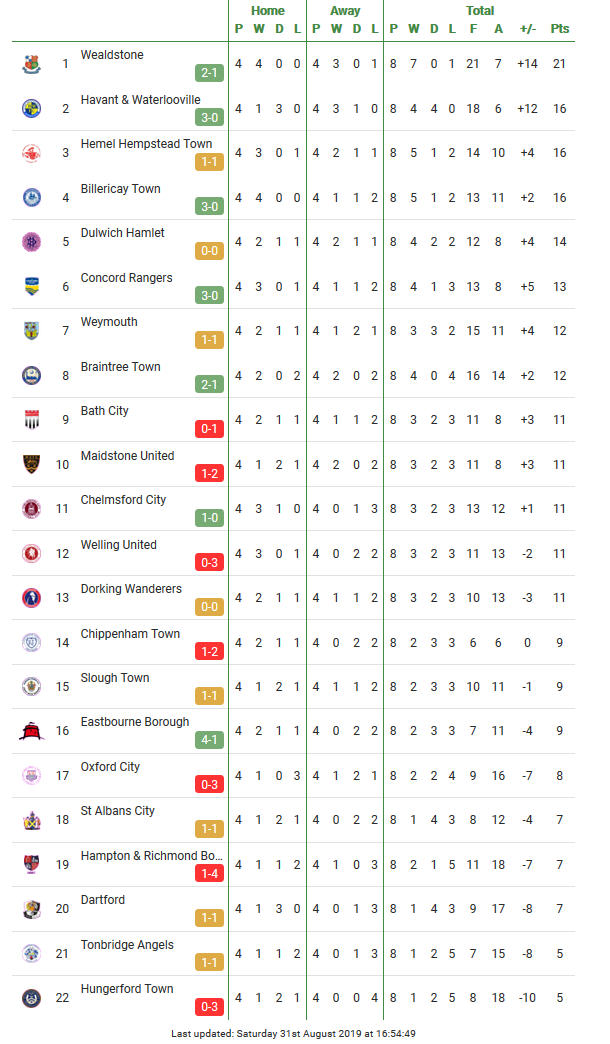The height and width of the screenshot is (1044, 610).
Task: Open the Chippenham Town team page
Action: point(131,634)
